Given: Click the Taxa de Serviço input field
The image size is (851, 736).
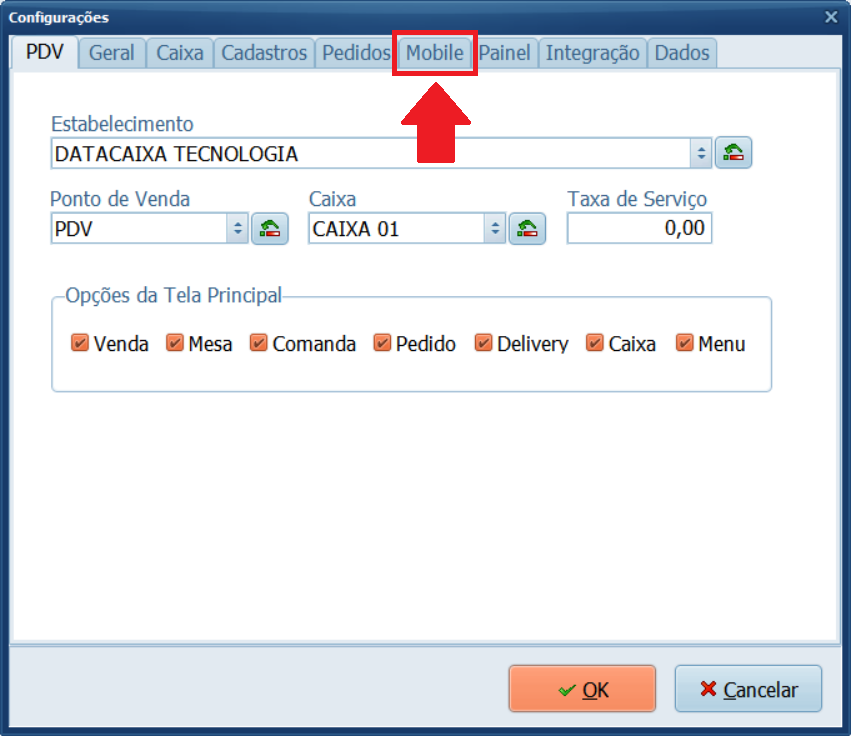Looking at the screenshot, I should (x=639, y=228).
